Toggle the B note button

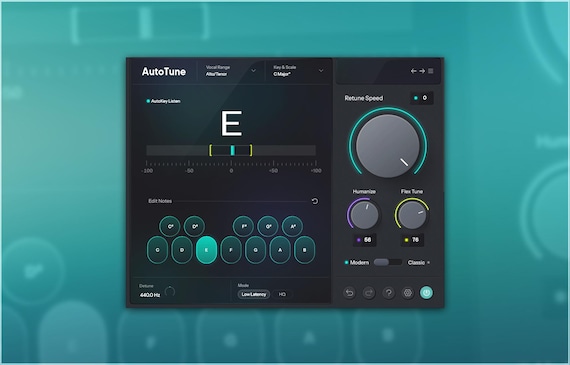tap(305, 250)
